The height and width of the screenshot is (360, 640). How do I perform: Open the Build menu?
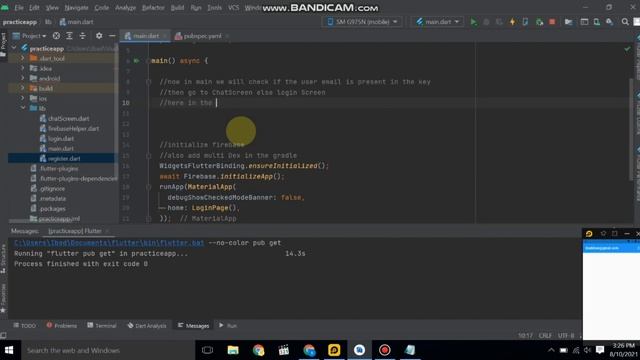pyautogui.click(x=177, y=8)
